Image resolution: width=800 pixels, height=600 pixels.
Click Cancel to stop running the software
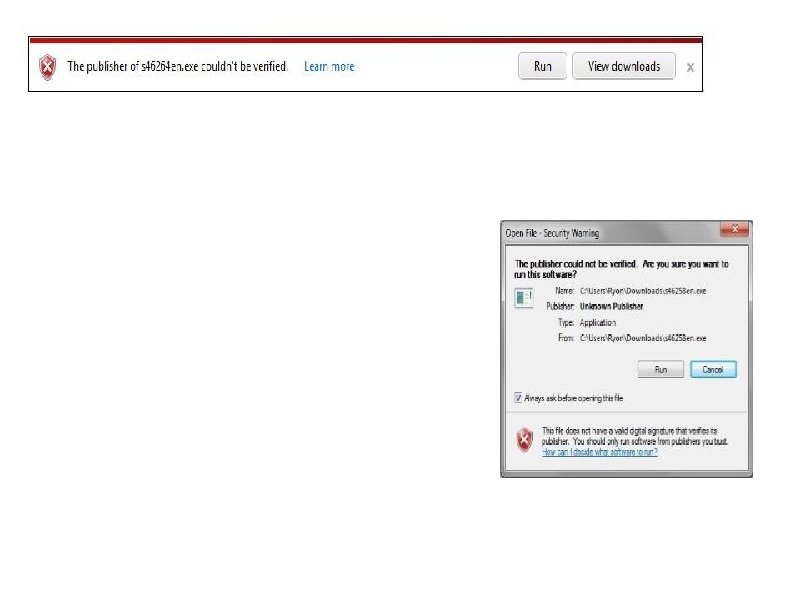(713, 369)
